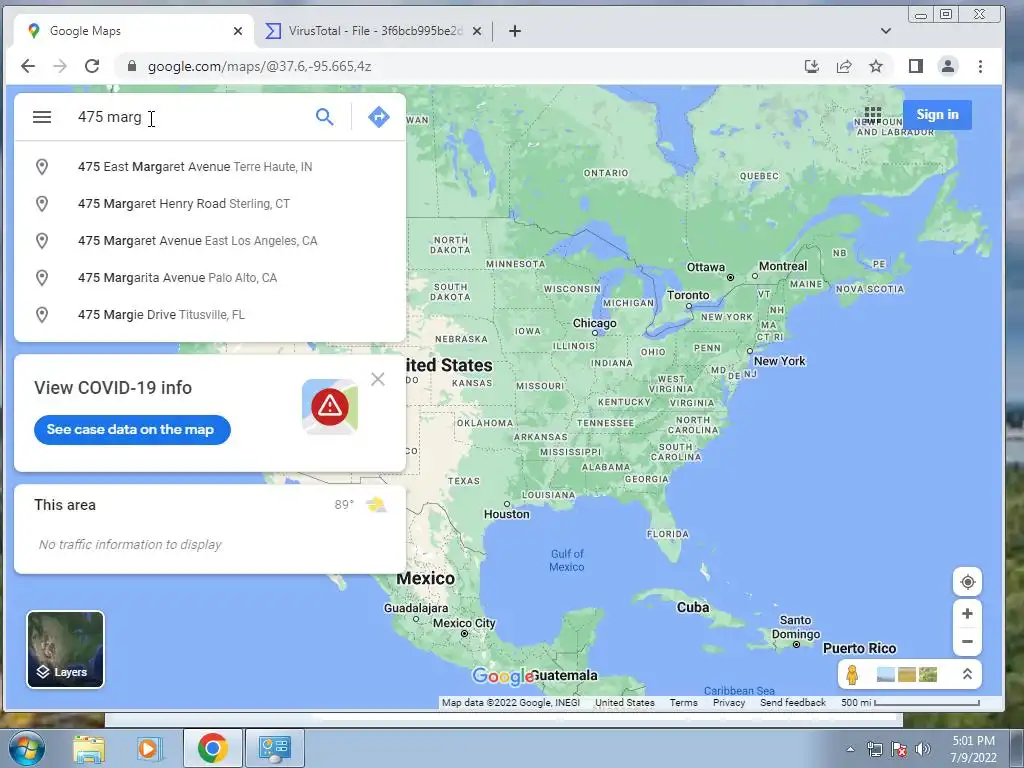This screenshot has height=768, width=1024.
Task: Open the Chrome profile icon
Action: [x=948, y=66]
